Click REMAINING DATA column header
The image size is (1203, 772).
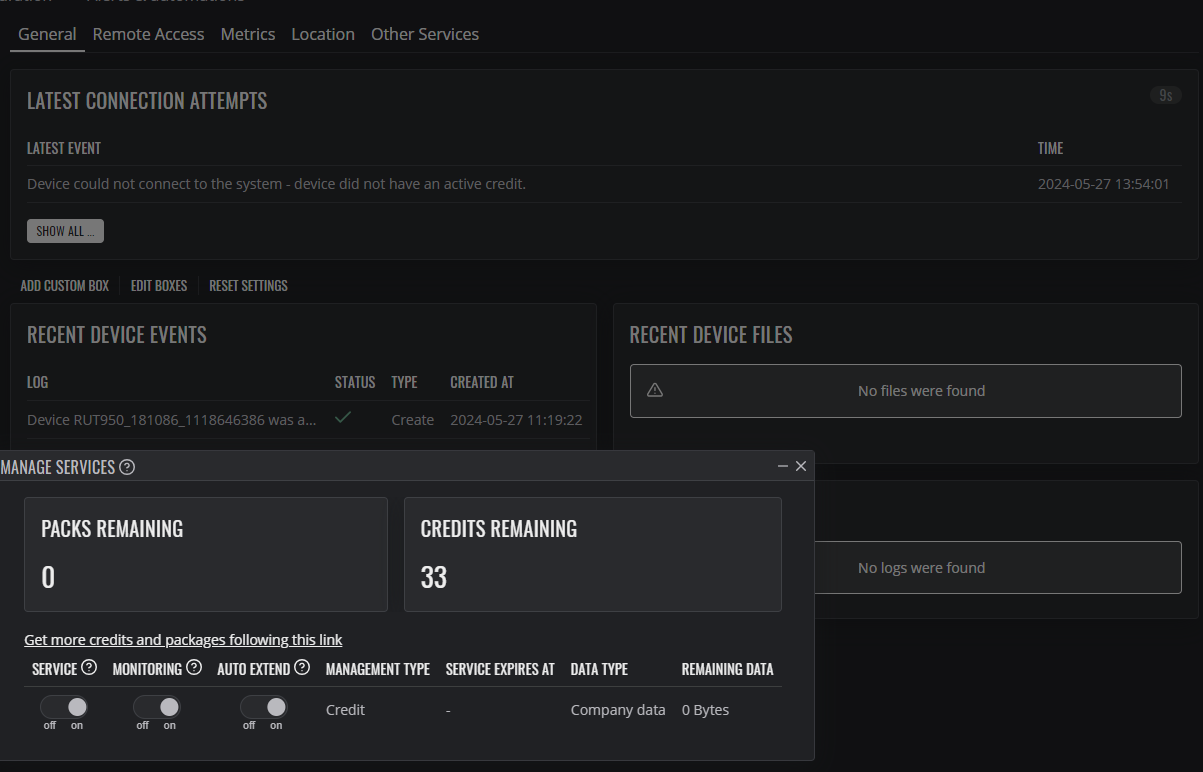[x=727, y=669]
